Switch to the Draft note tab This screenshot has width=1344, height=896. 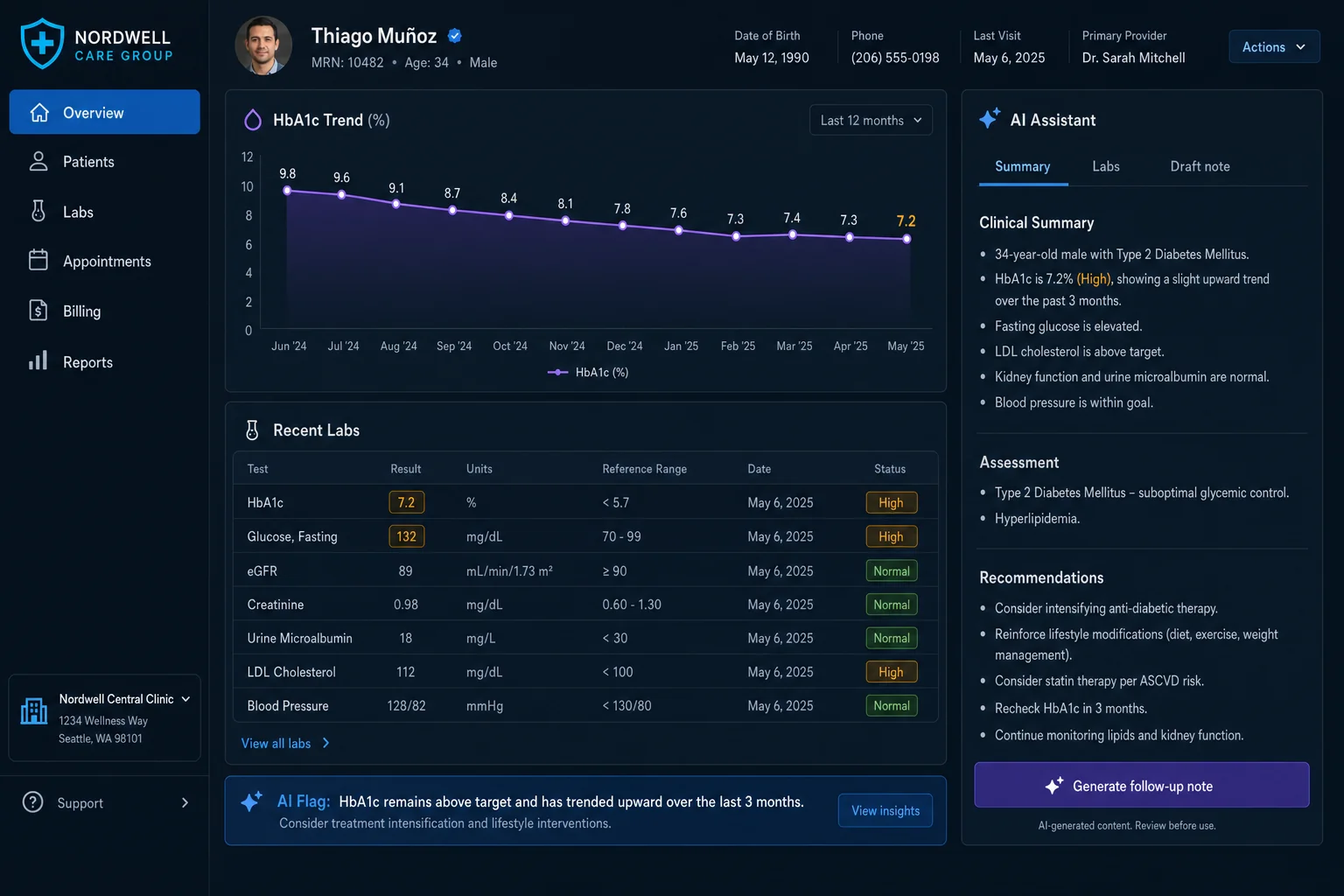coord(1200,166)
